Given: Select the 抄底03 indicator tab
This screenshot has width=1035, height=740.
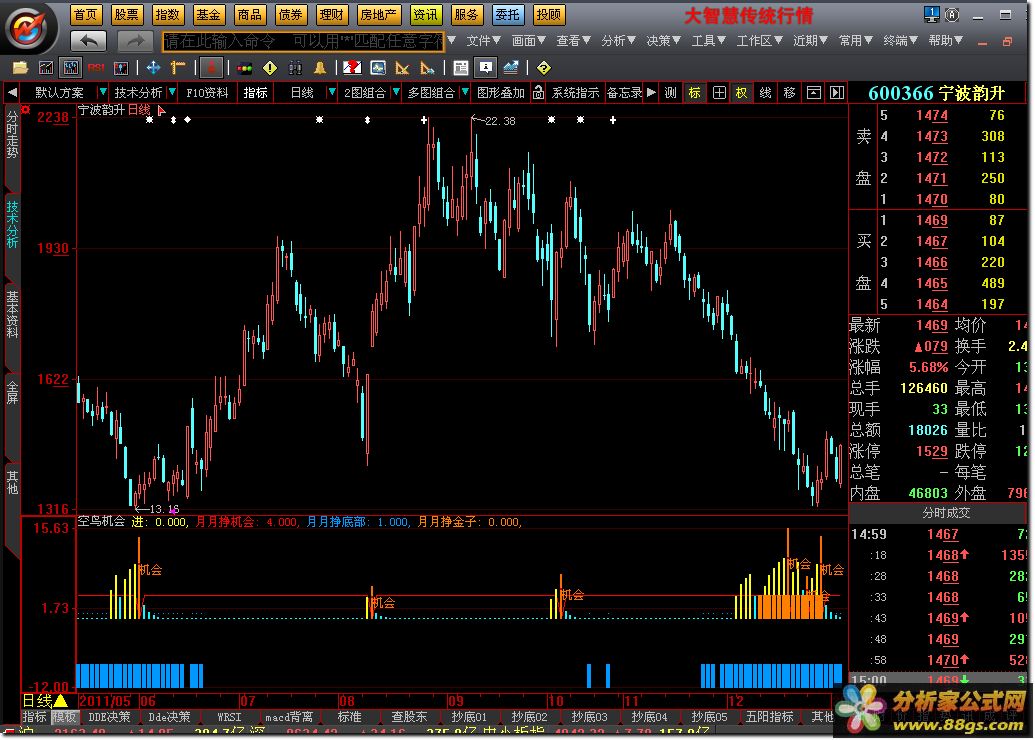Looking at the screenshot, I should point(589,717).
